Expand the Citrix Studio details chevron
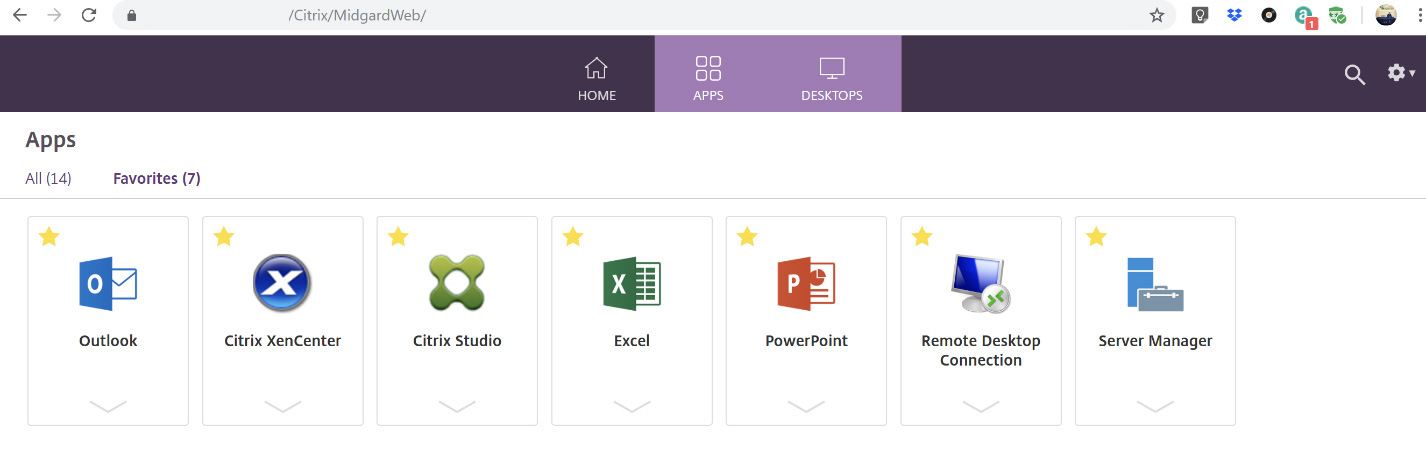 457,406
